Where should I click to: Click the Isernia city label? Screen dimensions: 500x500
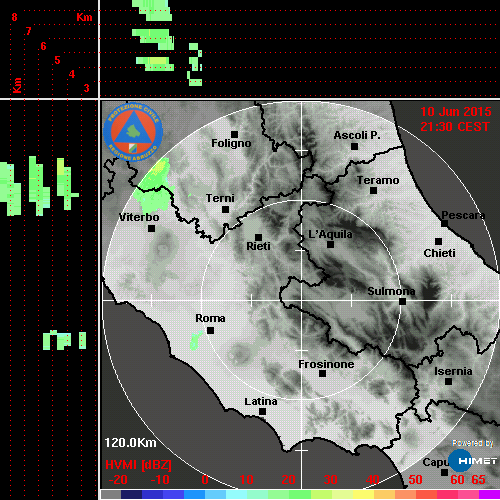tap(453, 371)
